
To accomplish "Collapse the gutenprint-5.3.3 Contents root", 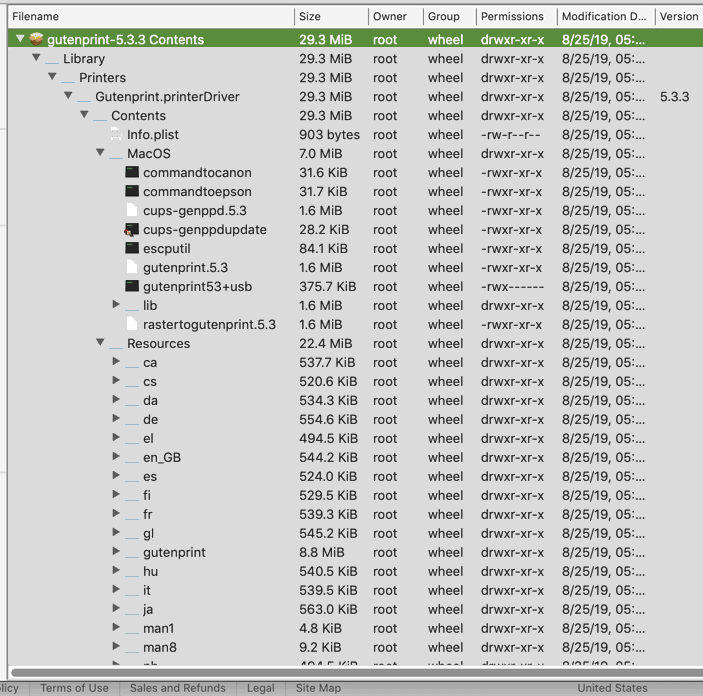I will tap(20, 39).
